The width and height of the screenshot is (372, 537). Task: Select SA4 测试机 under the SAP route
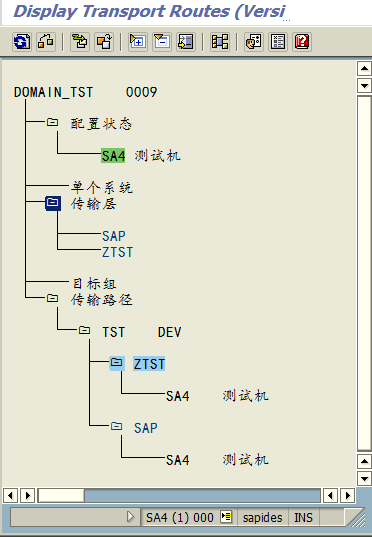[x=217, y=460]
